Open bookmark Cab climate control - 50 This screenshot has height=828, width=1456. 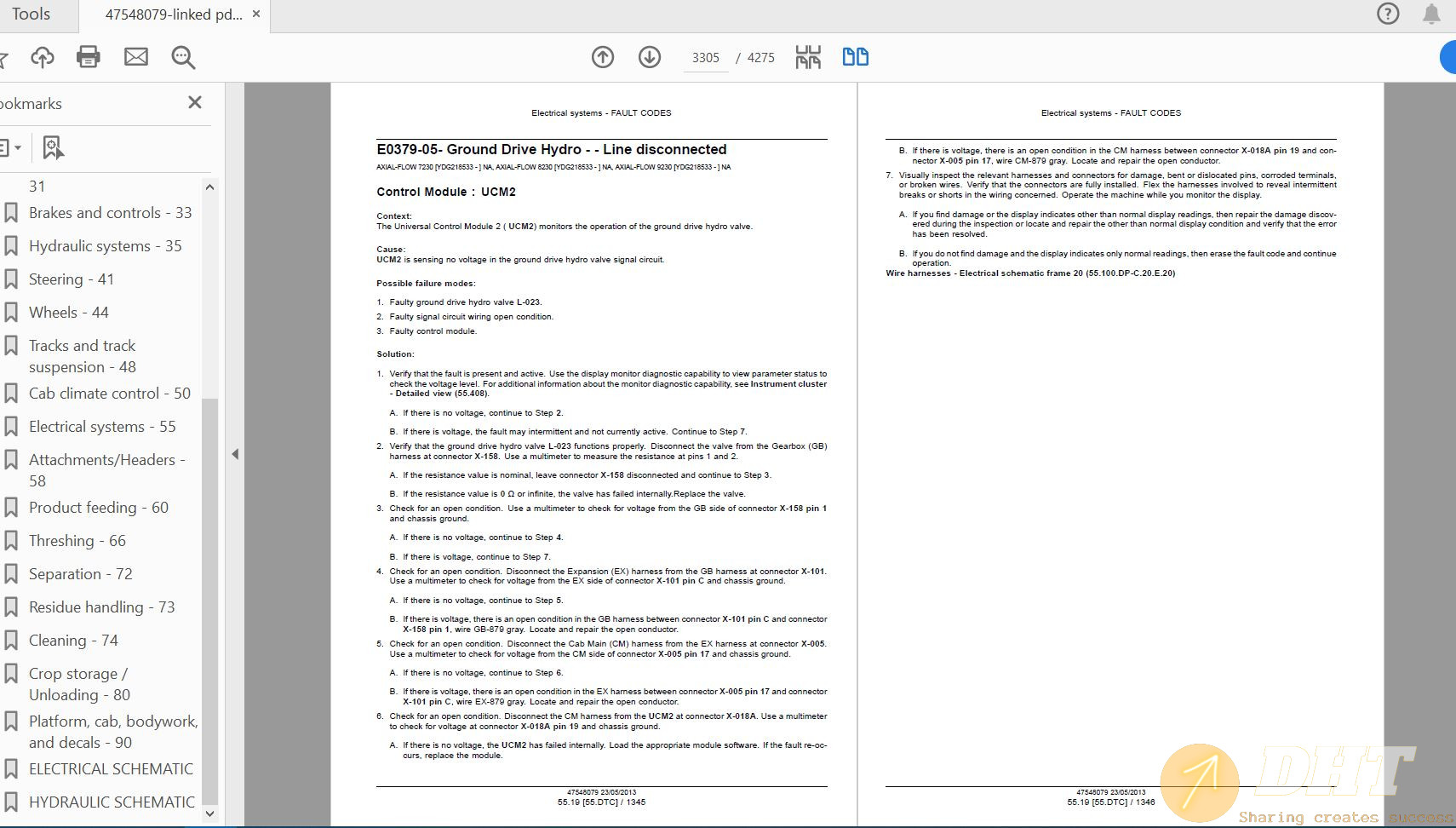[x=110, y=394]
